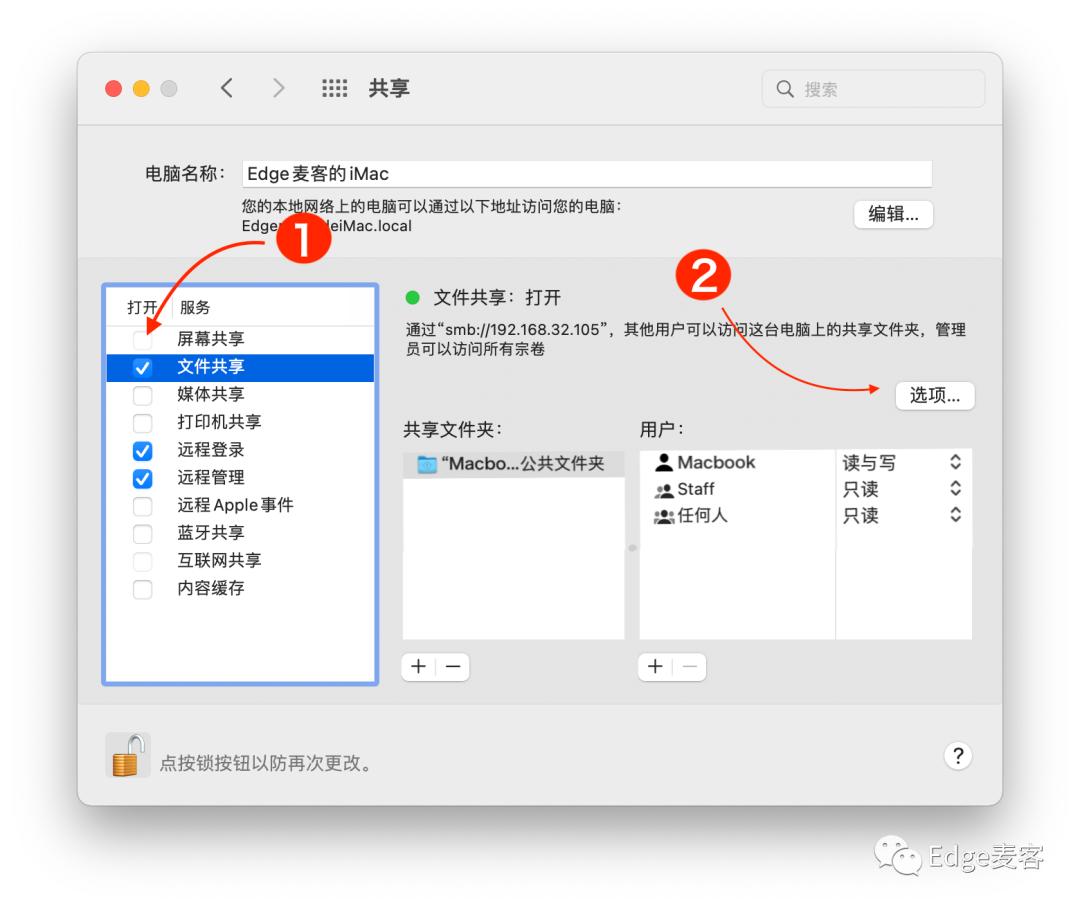Click the 编辑 button

(893, 214)
